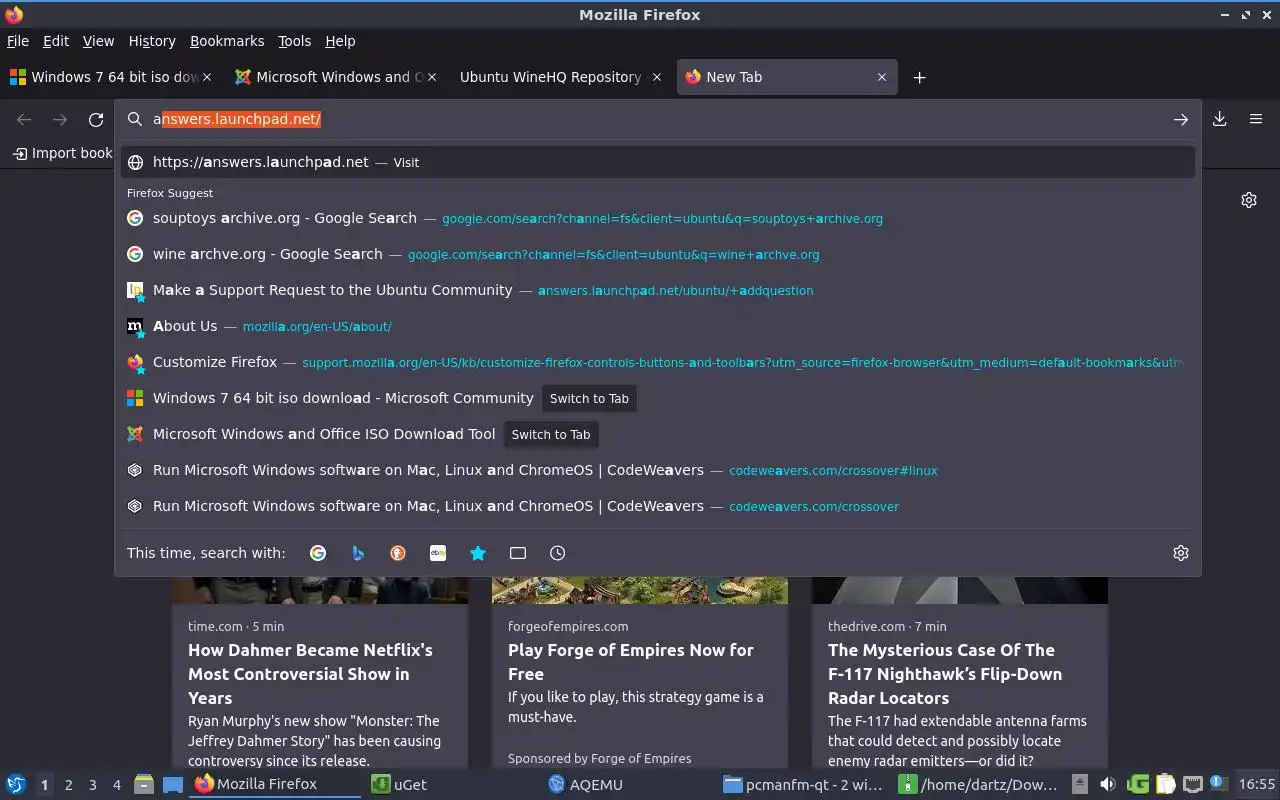The image size is (1280, 800).
Task: Open the Bookmarks menu
Action: (x=227, y=41)
